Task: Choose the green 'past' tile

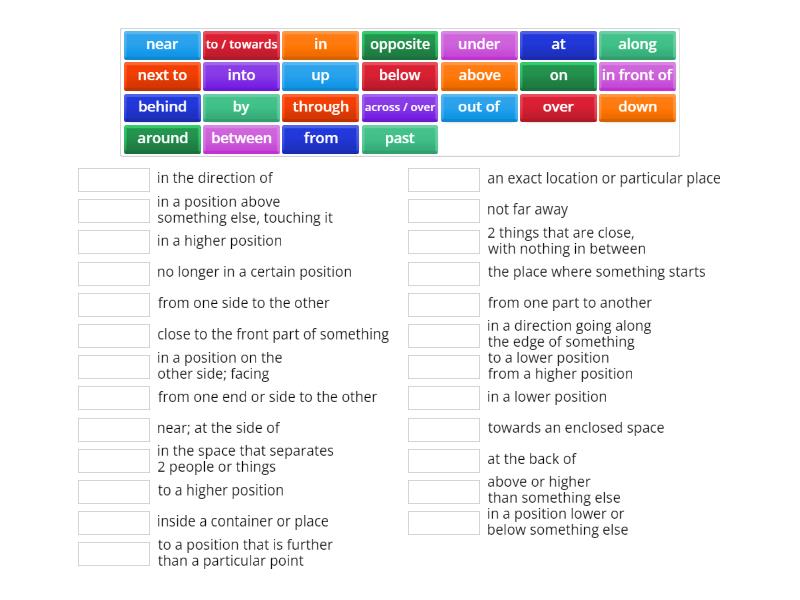Action: (x=400, y=139)
